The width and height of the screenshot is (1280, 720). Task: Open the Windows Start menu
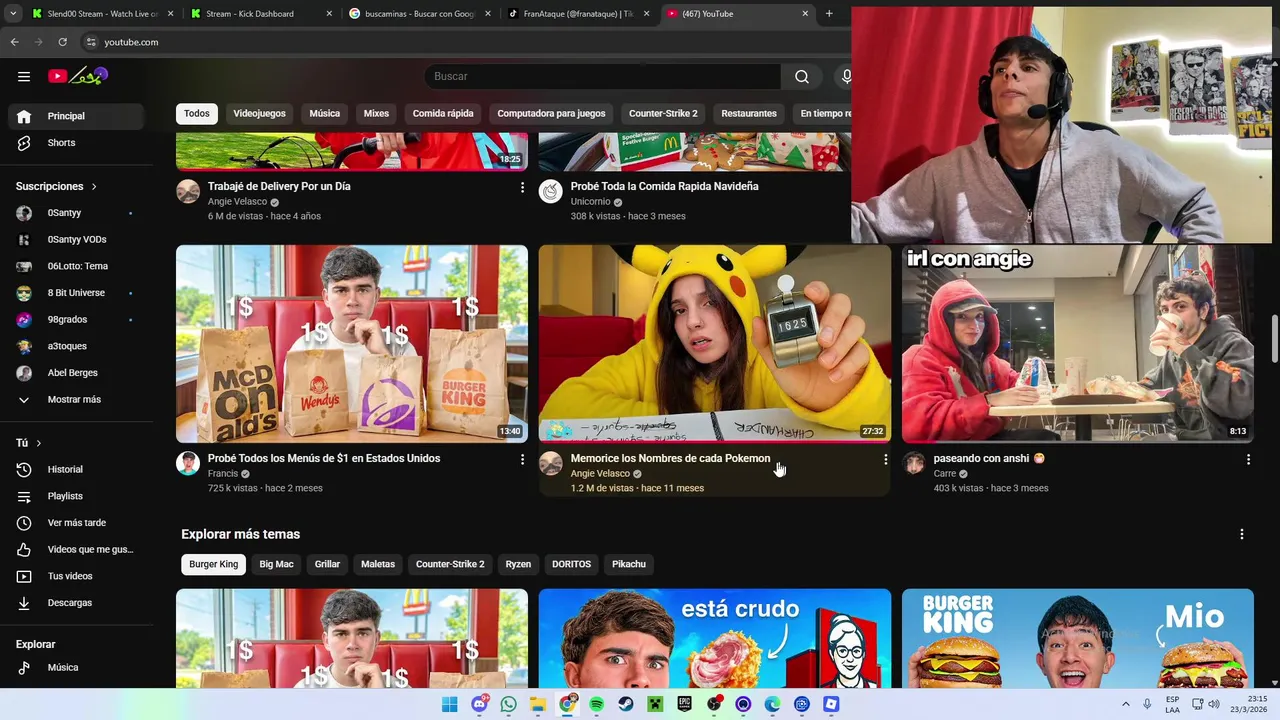[x=450, y=704]
